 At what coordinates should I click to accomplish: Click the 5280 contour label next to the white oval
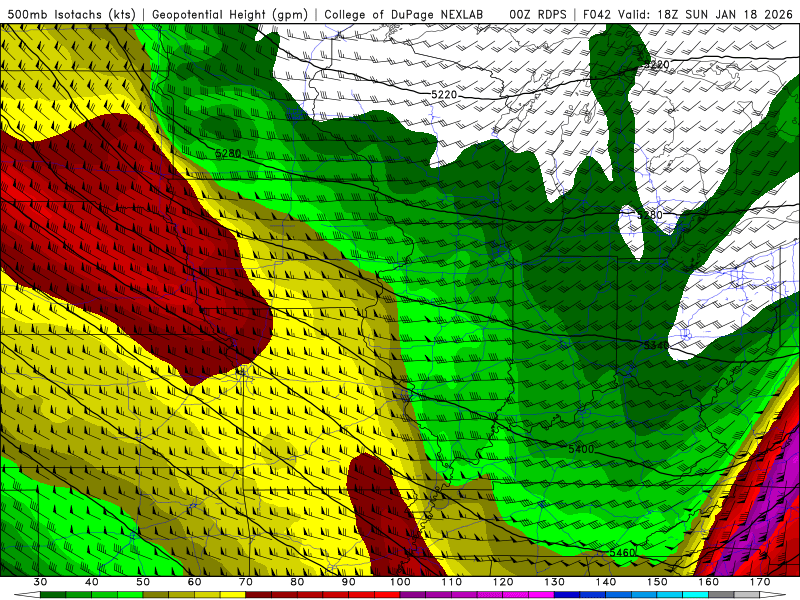(x=649, y=214)
